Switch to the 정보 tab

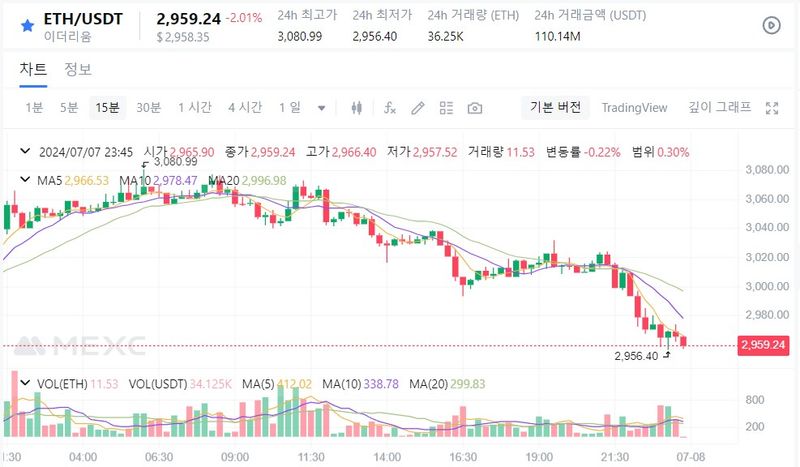[78, 69]
